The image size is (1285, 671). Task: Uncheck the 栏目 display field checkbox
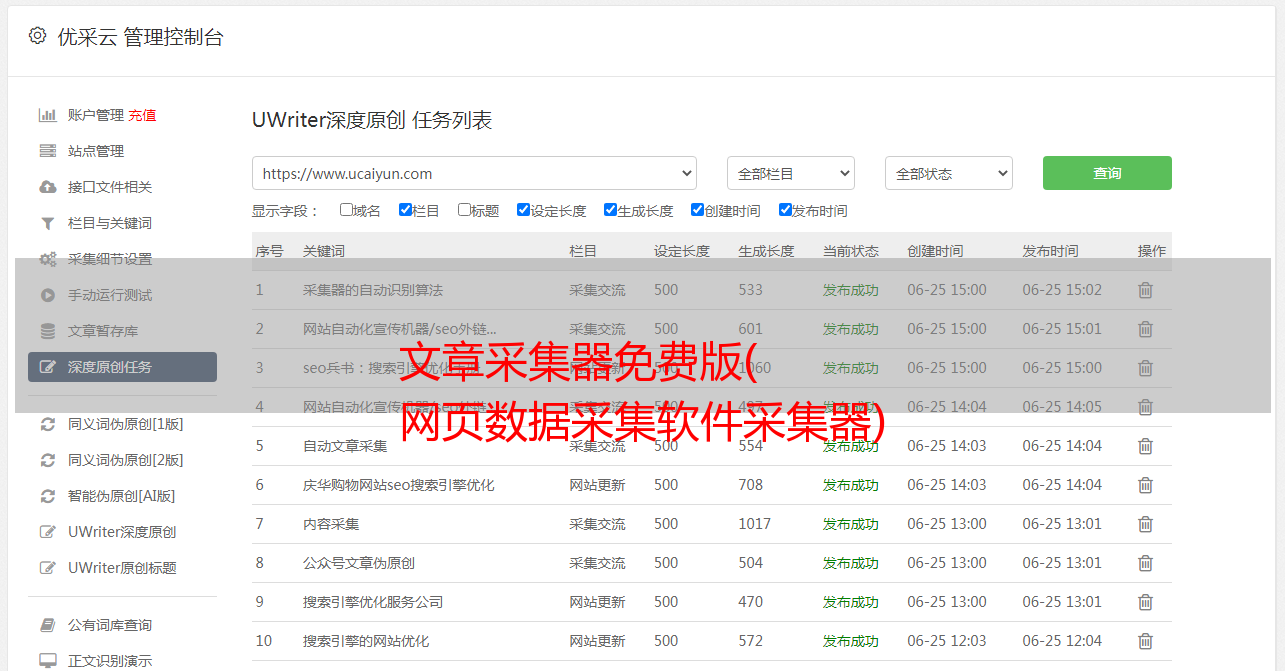click(405, 210)
